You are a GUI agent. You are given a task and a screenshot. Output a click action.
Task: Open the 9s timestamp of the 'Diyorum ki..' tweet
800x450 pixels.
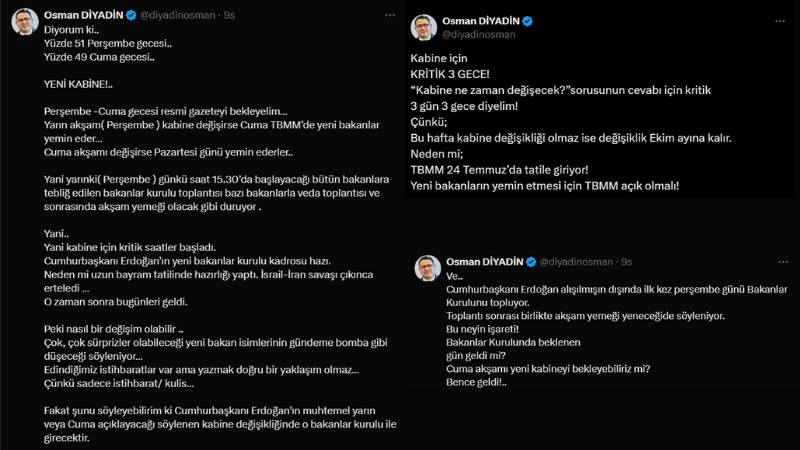pos(229,15)
